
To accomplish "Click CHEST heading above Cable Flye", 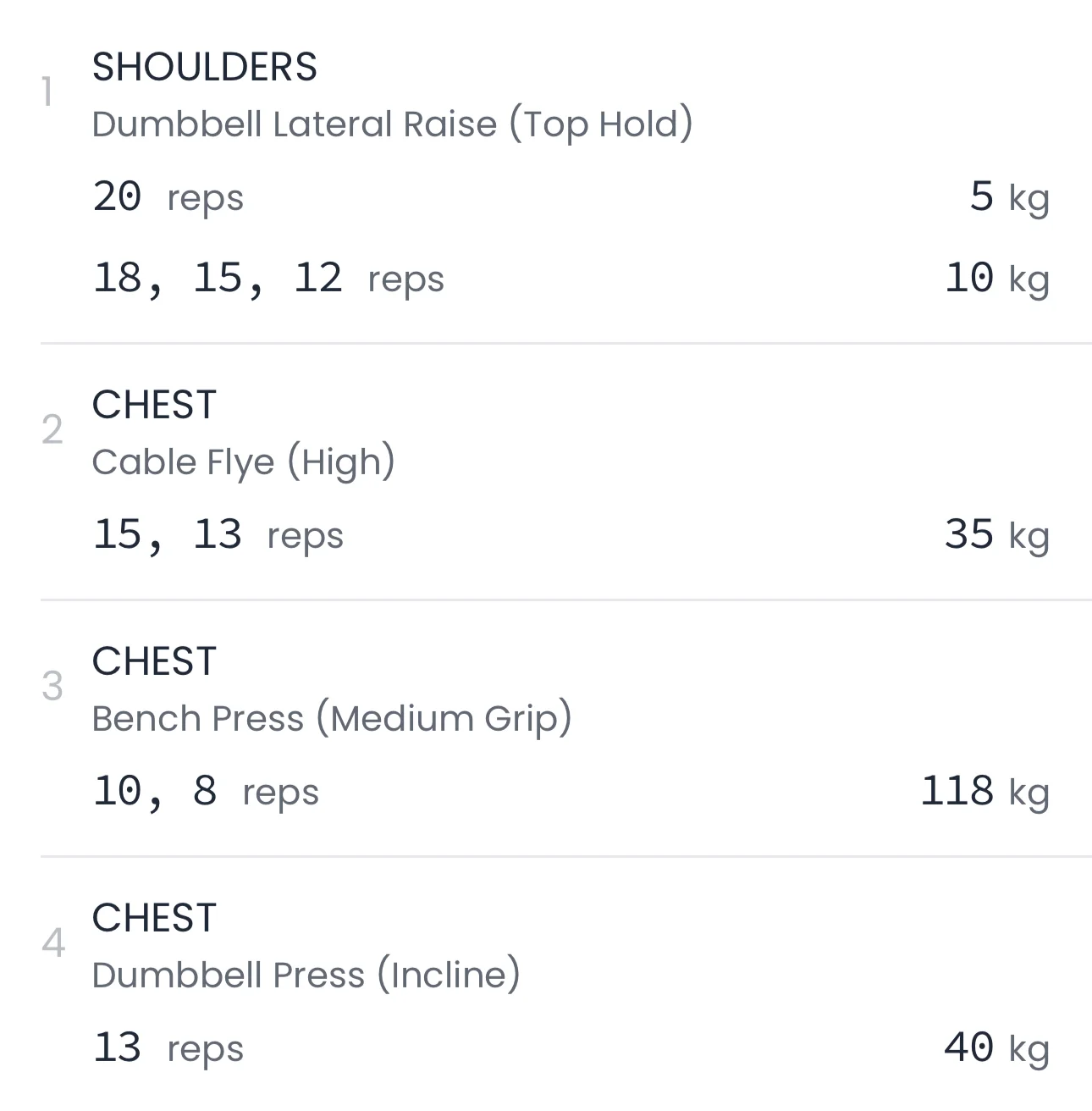I will point(154,405).
